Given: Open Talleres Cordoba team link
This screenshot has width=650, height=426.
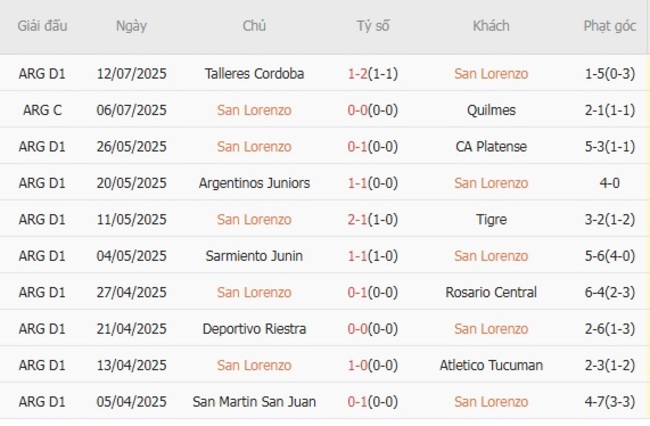Looking at the screenshot, I should tap(255, 74).
